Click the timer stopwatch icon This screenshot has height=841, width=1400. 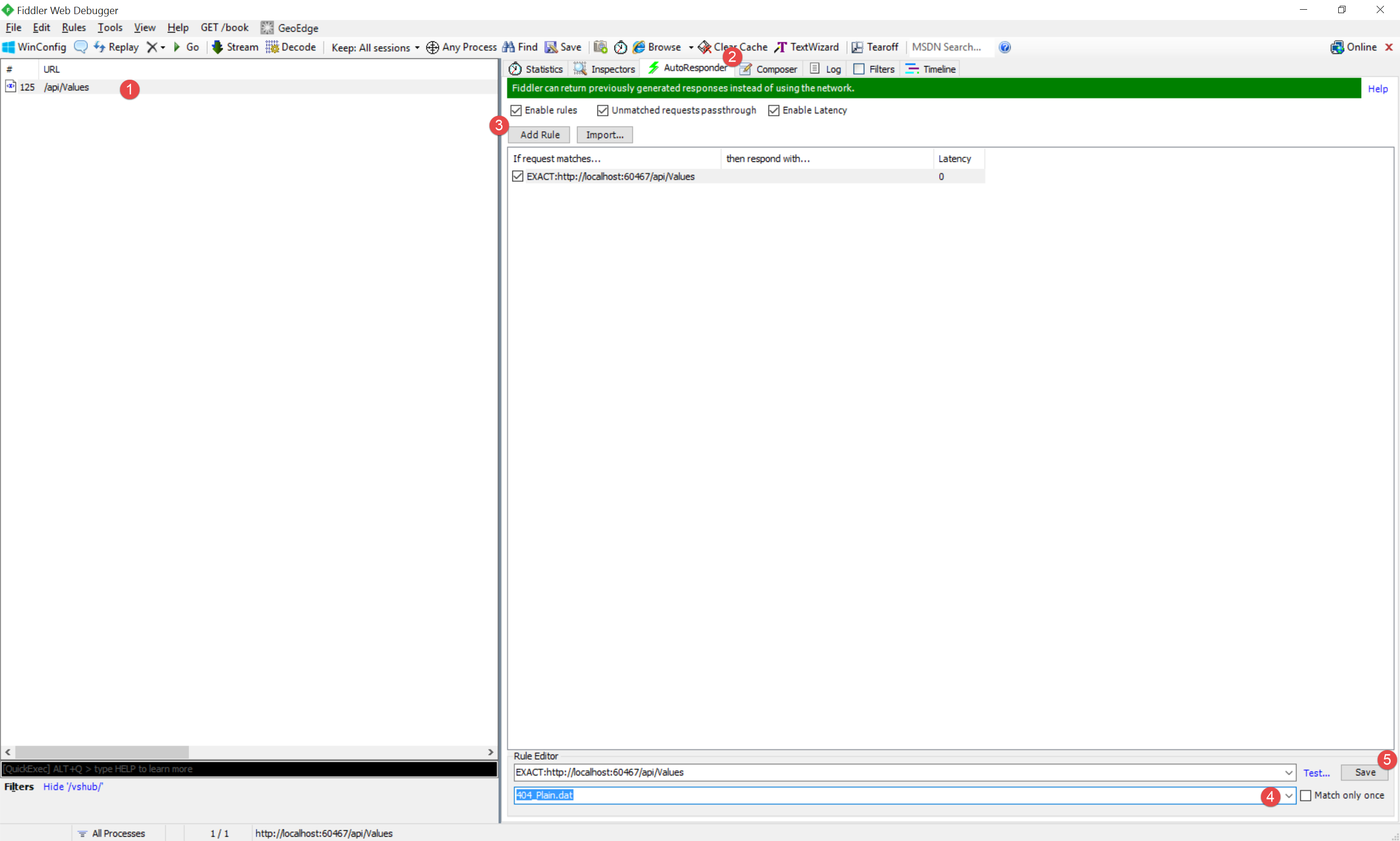[621, 47]
